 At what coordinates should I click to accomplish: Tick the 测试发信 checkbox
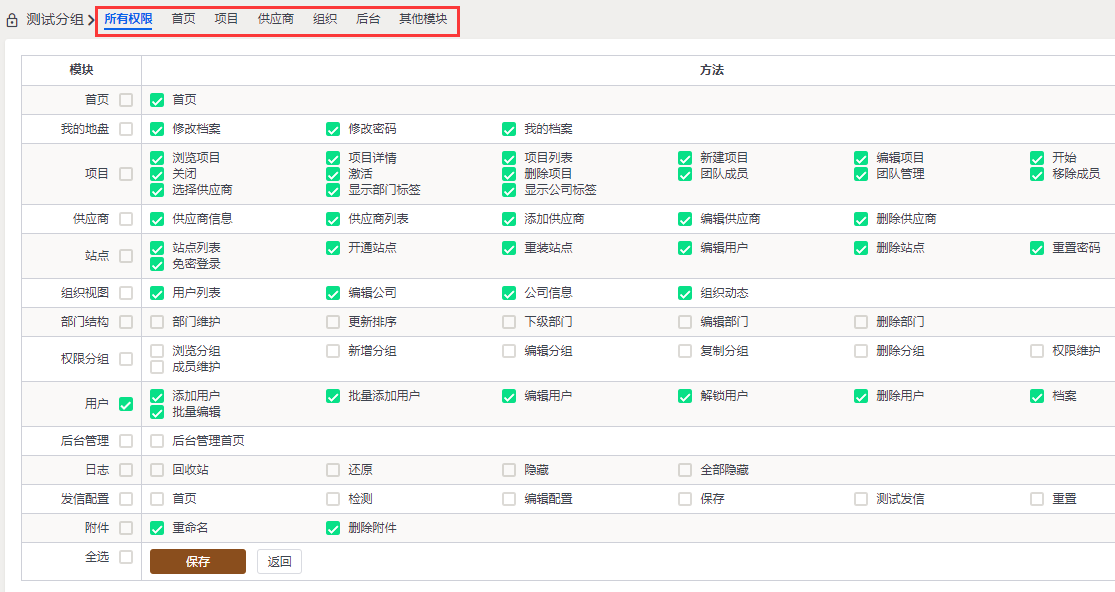point(860,500)
